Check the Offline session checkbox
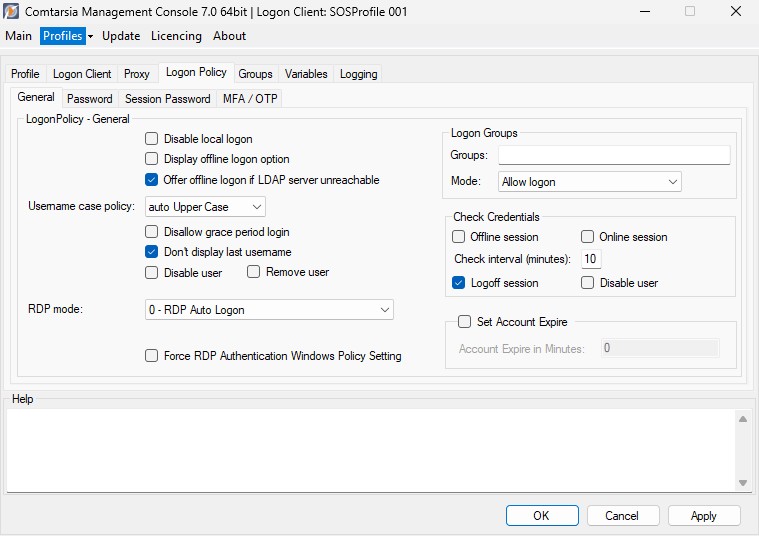759x536 pixels. click(x=458, y=237)
